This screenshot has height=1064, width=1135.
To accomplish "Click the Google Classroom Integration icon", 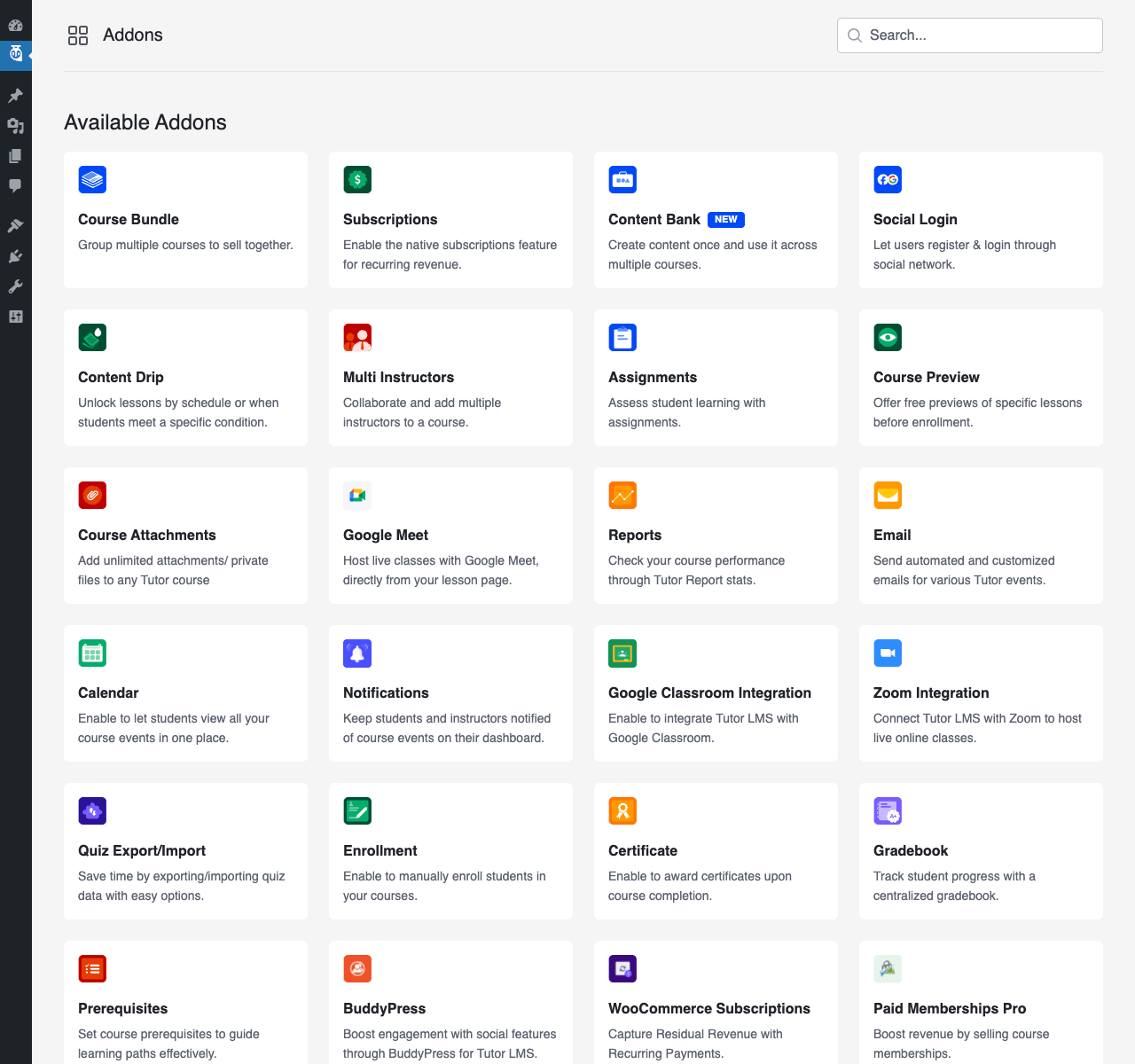I will click(622, 653).
